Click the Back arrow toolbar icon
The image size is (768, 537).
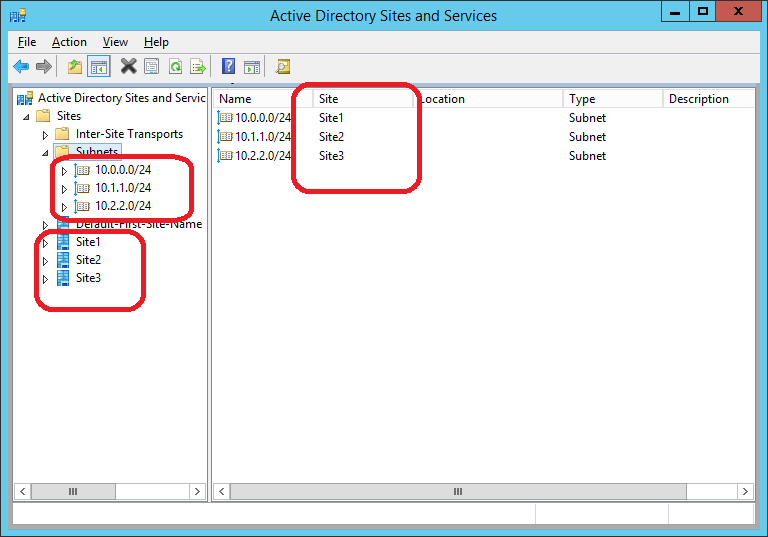pyautogui.click(x=21, y=66)
